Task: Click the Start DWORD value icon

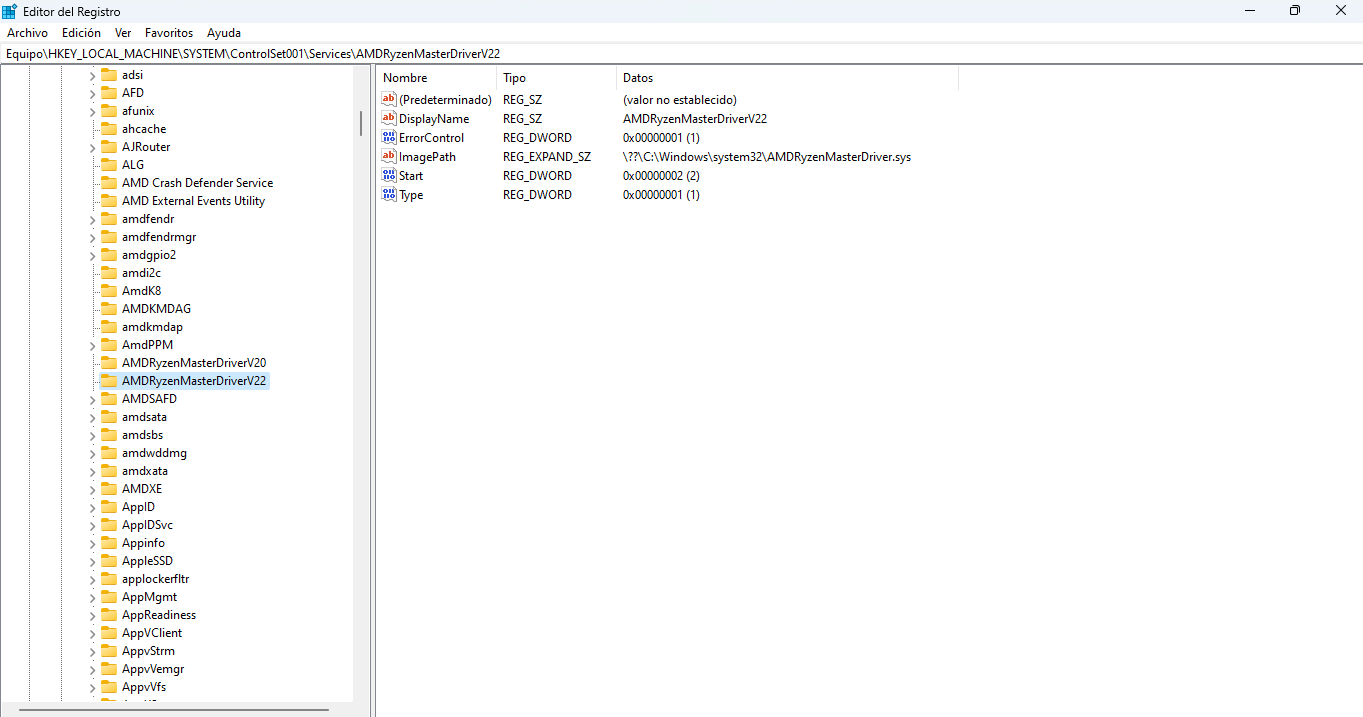Action: [389, 176]
